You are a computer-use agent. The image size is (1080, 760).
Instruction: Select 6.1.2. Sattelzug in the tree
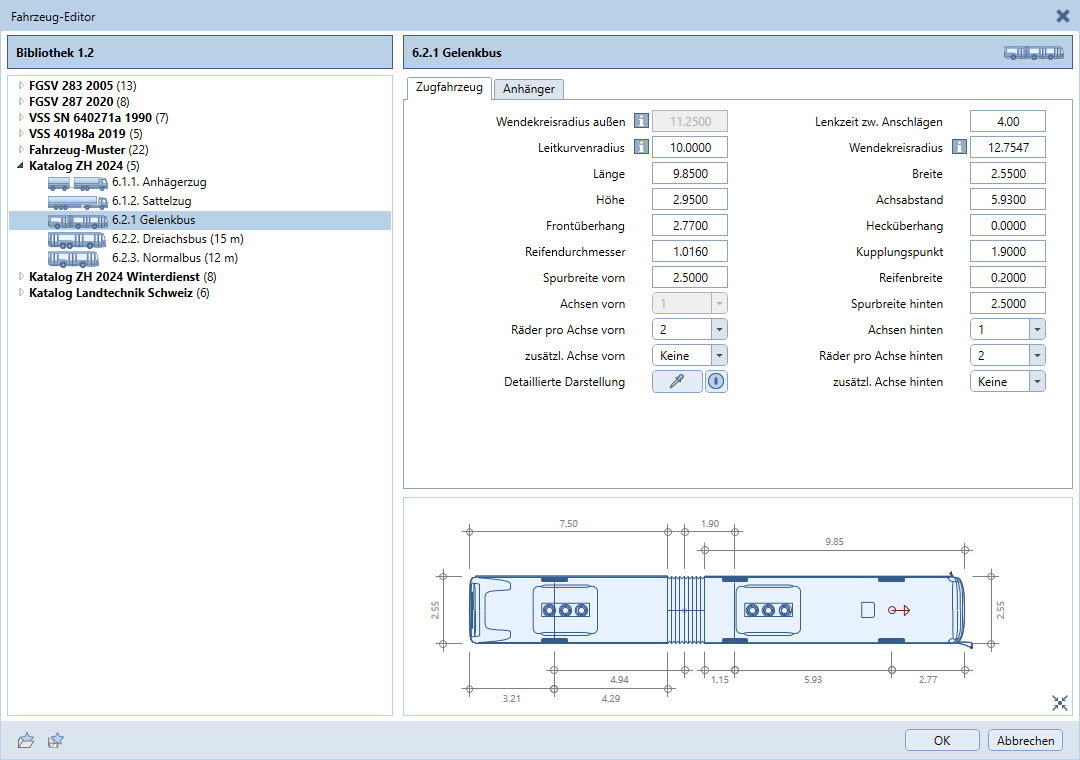click(x=151, y=201)
